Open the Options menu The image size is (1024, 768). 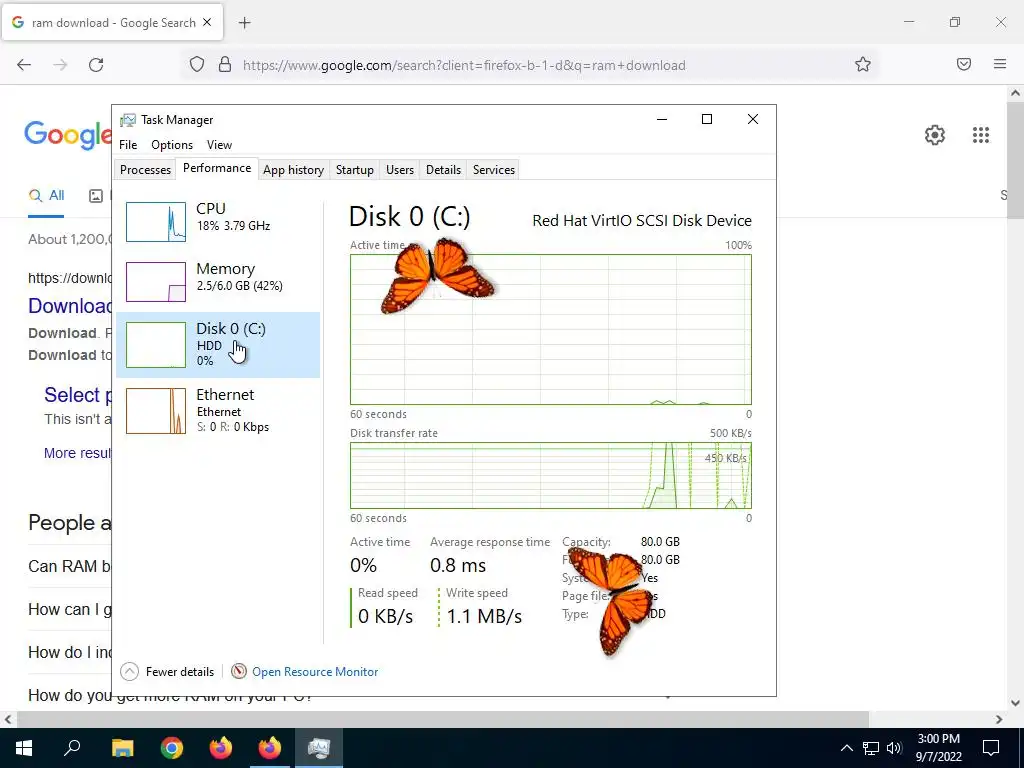[x=172, y=145]
